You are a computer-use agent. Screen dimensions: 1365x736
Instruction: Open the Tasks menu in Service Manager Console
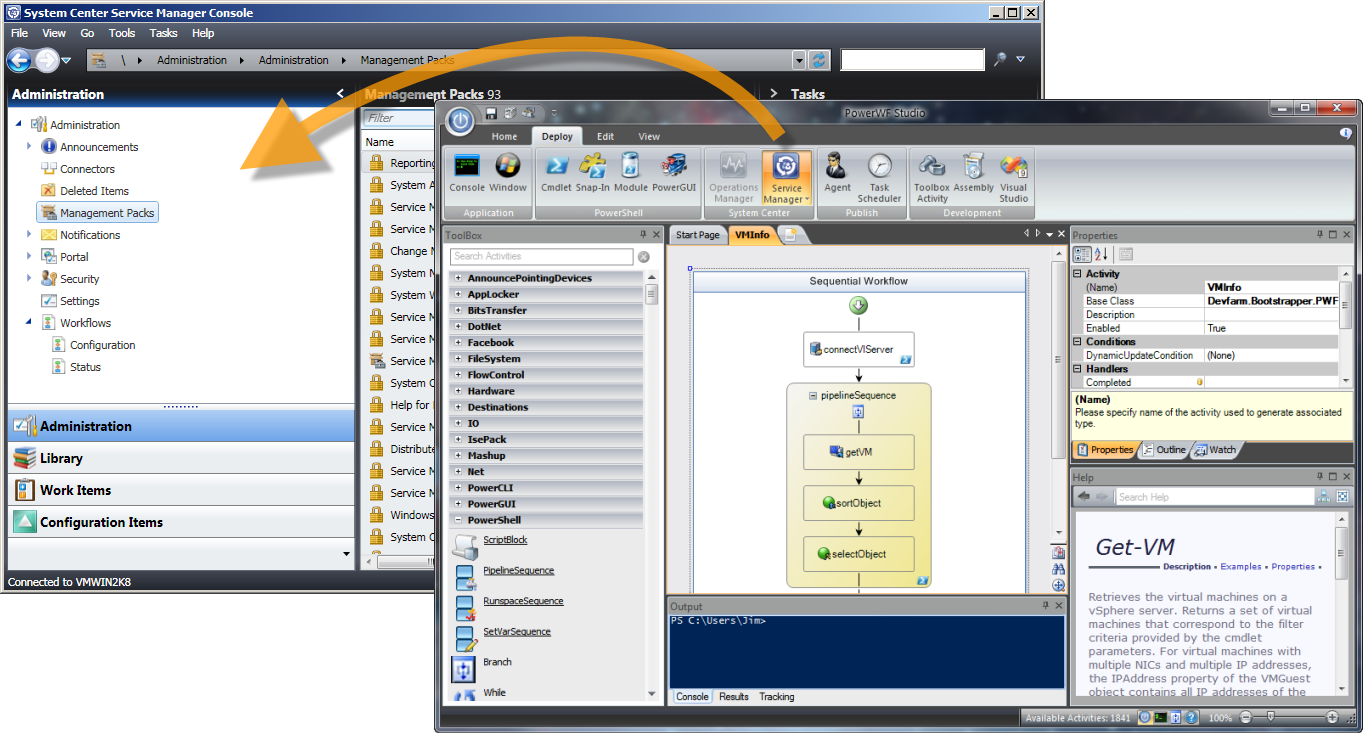click(x=164, y=33)
